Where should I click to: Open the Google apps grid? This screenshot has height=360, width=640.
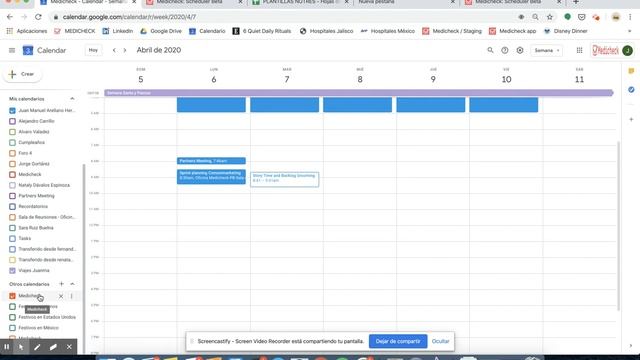click(x=579, y=50)
